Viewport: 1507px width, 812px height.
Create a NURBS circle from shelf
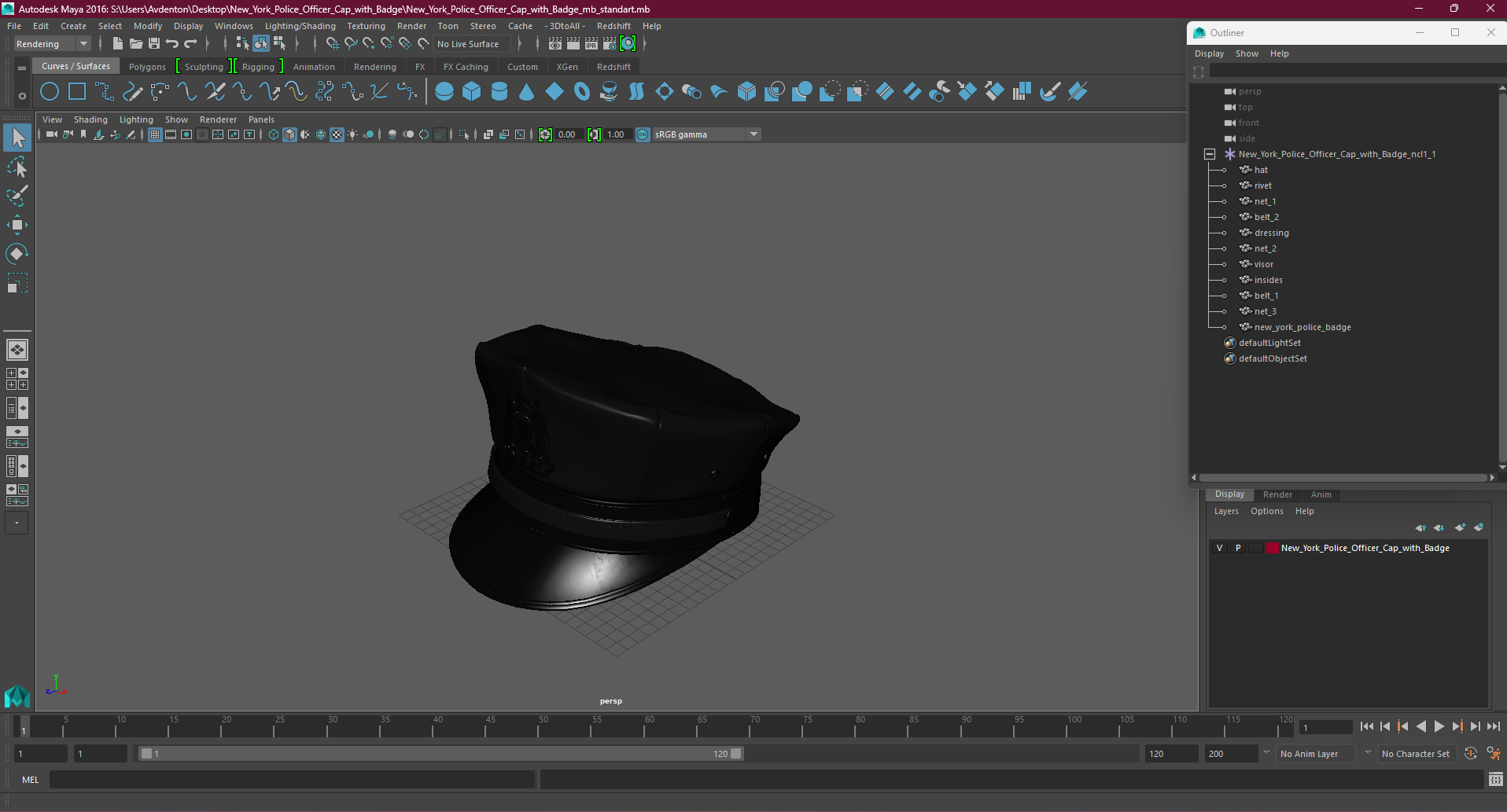click(50, 92)
